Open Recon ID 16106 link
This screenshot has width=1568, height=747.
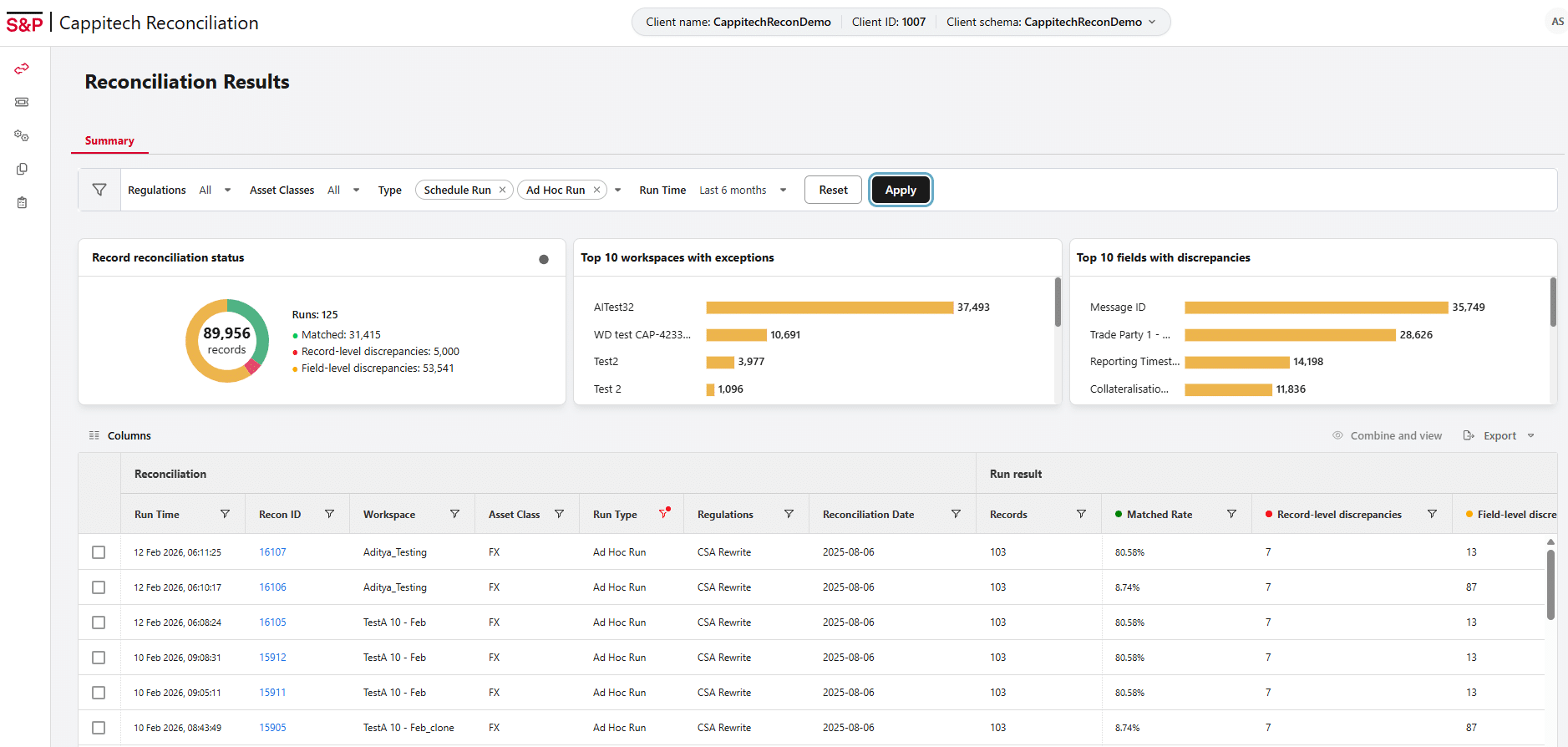click(x=272, y=587)
